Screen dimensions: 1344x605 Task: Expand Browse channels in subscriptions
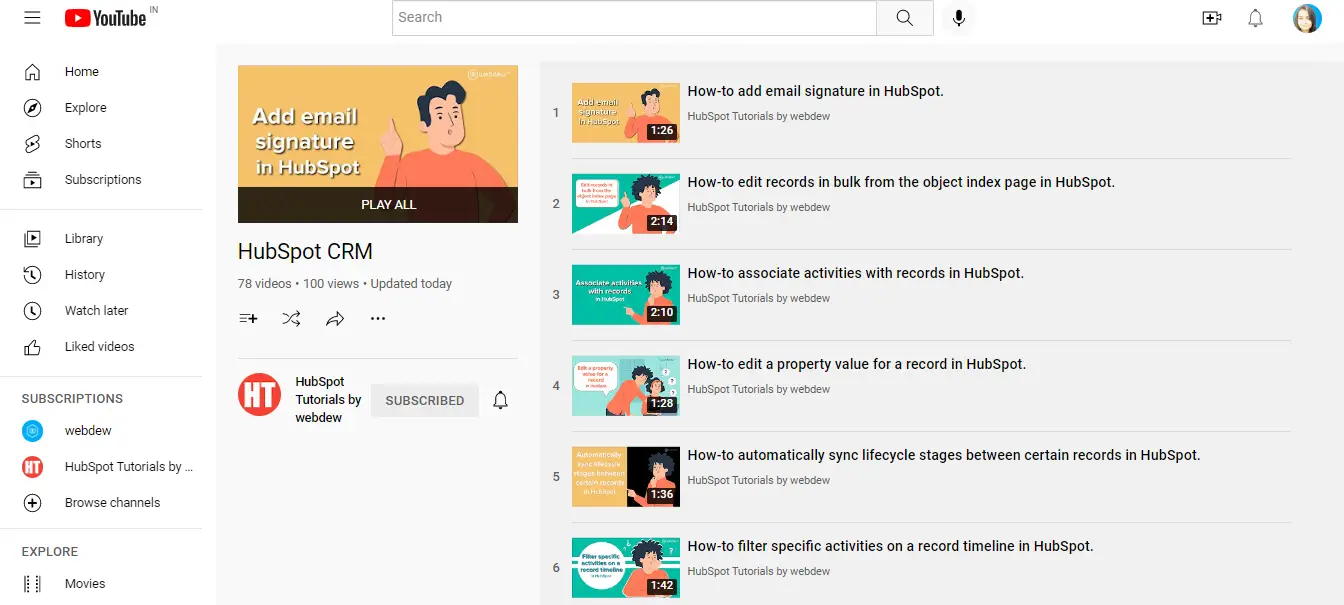point(112,502)
